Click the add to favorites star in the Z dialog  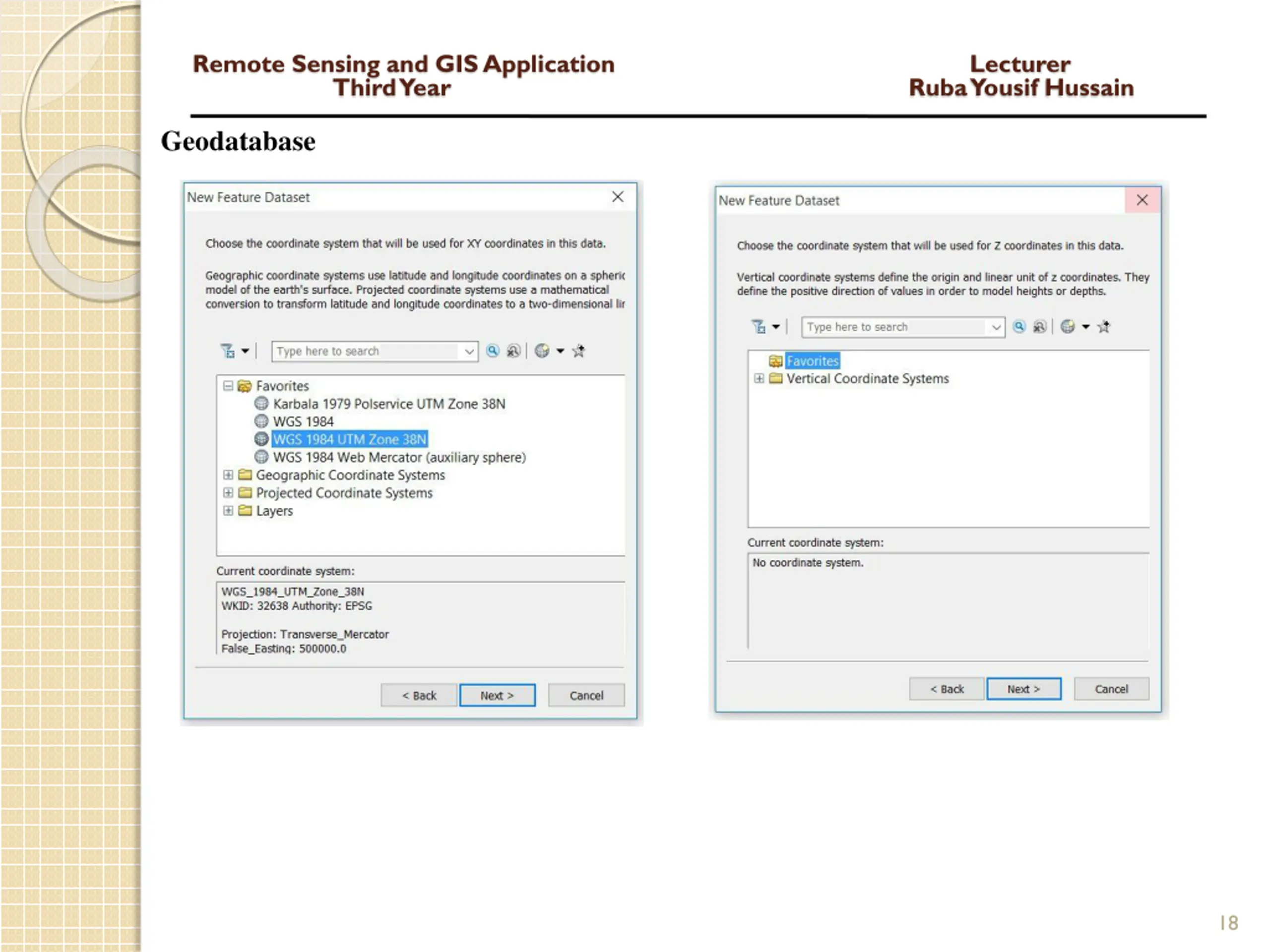pyautogui.click(x=1103, y=327)
